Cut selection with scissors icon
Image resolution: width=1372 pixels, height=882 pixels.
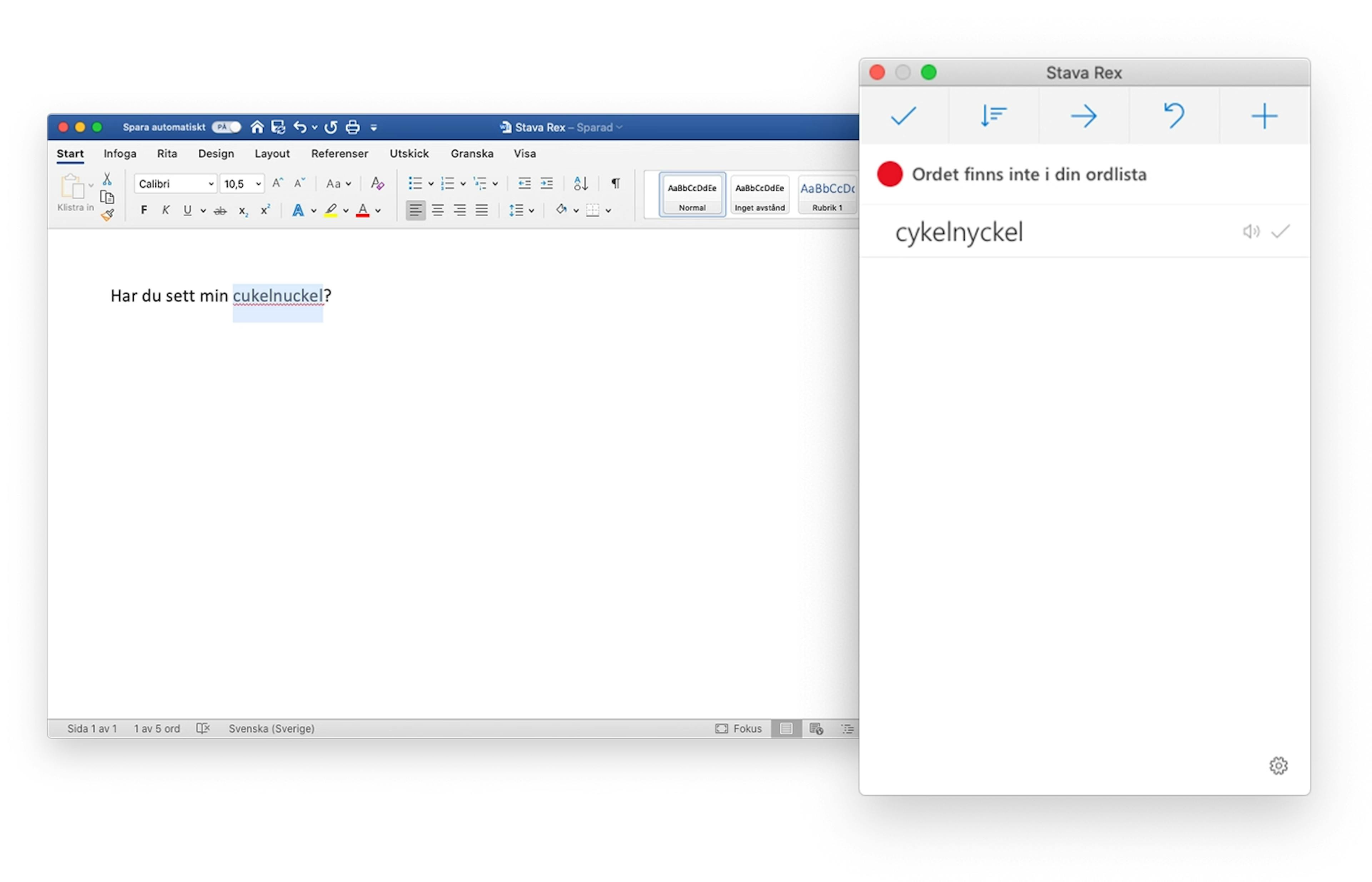click(106, 179)
